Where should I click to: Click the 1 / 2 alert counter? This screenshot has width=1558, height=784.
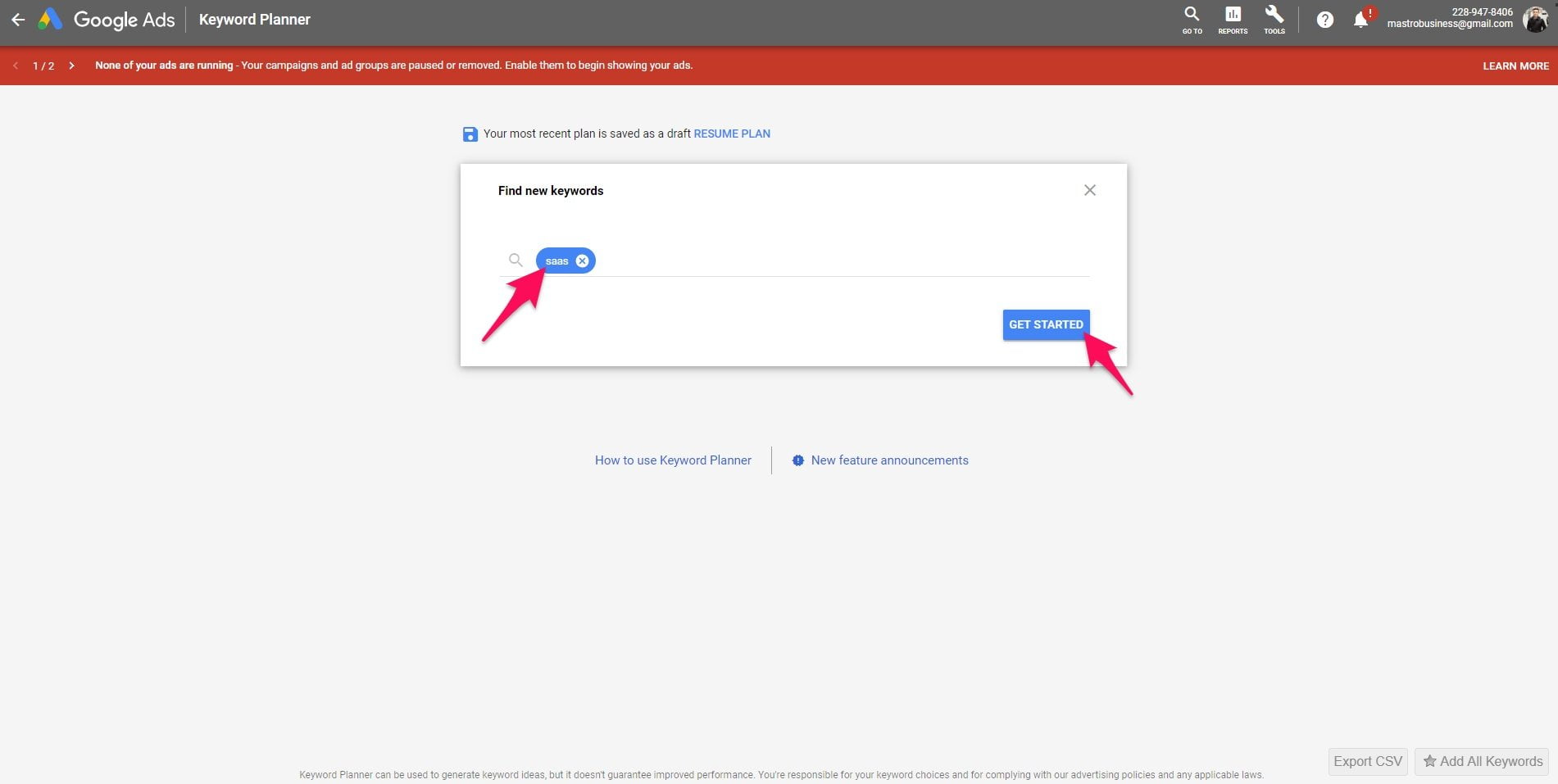click(x=43, y=66)
